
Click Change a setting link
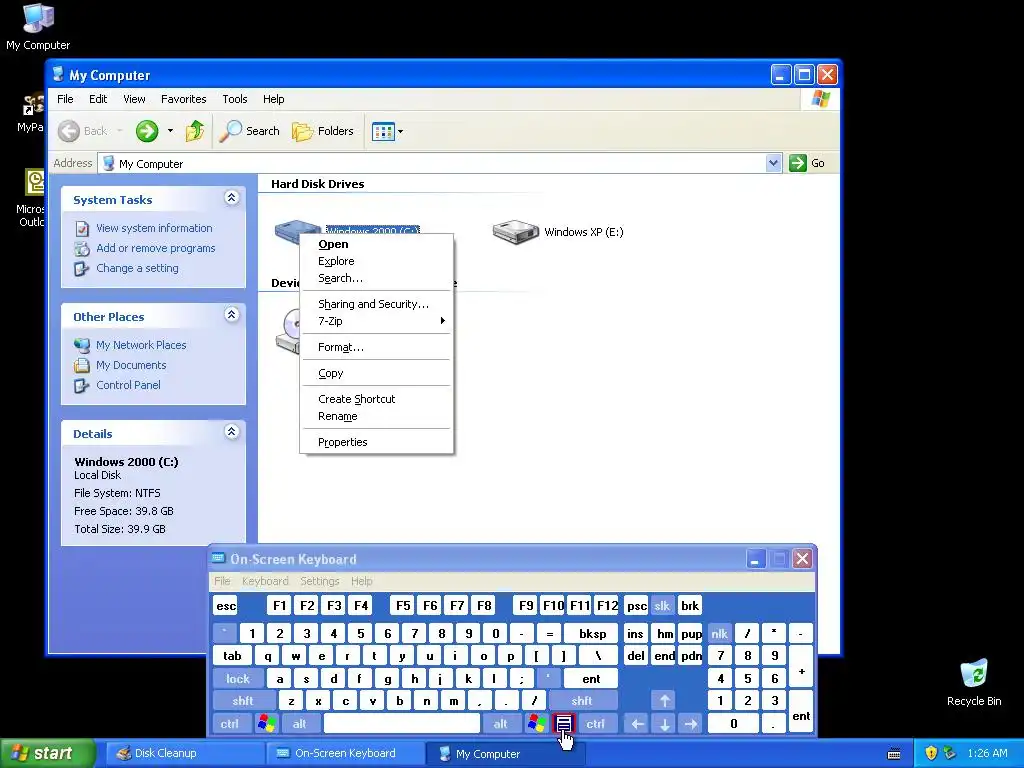pos(137,268)
